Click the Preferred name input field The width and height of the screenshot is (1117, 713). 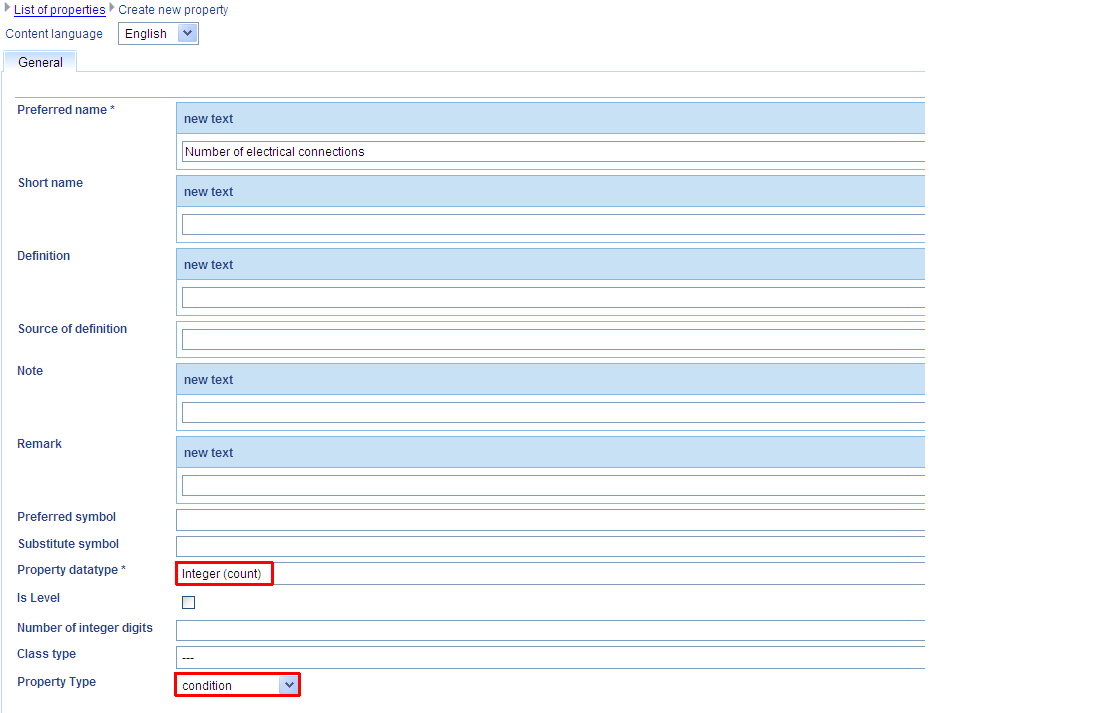coord(552,152)
